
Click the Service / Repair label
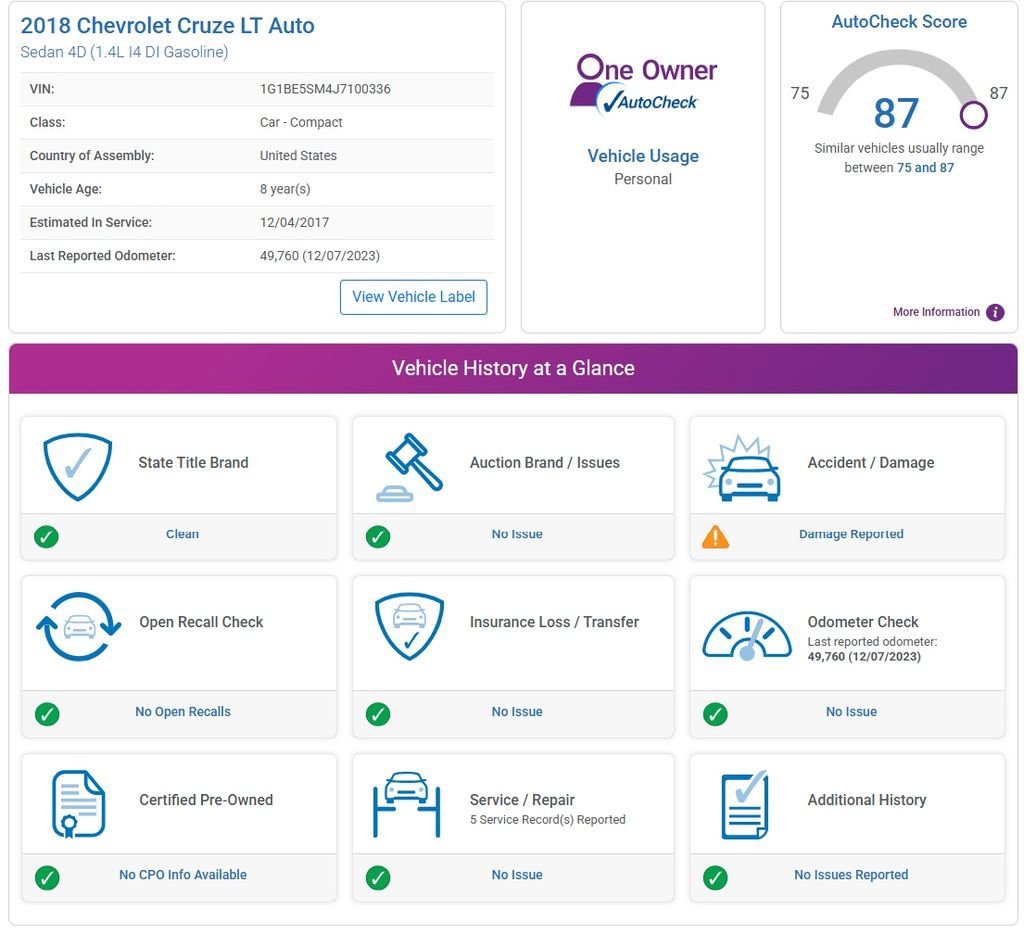[x=522, y=800]
